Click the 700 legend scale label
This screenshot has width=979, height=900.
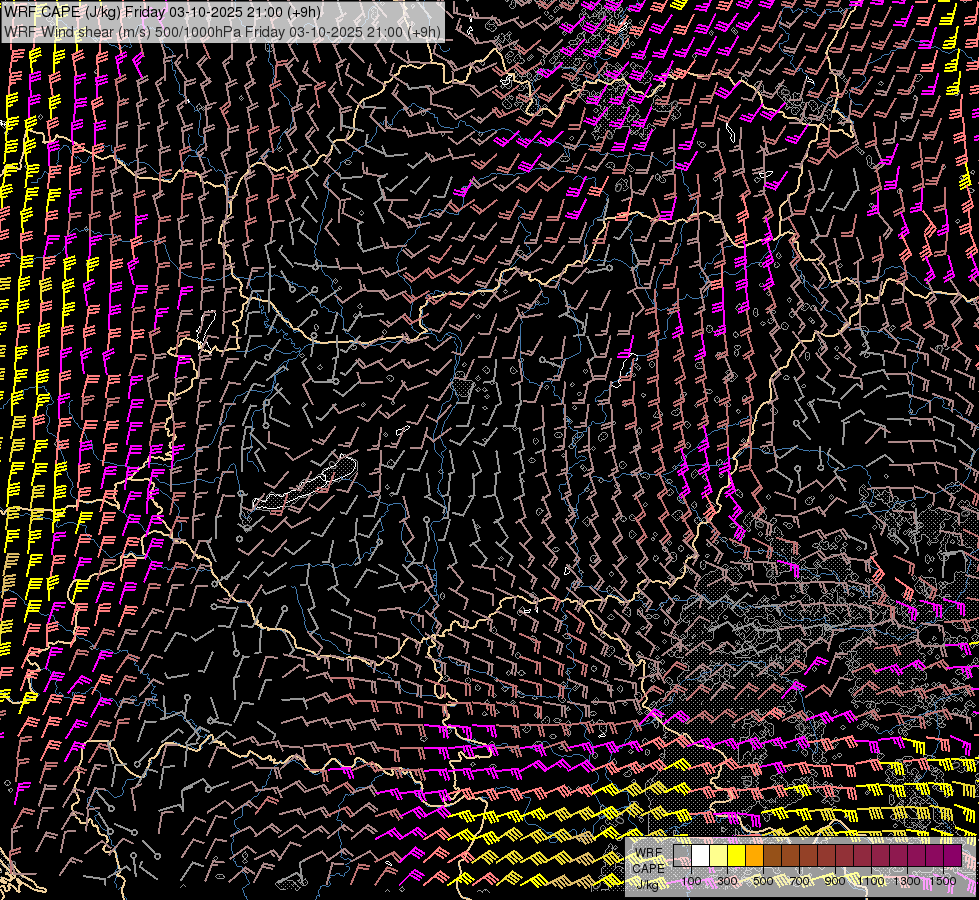[x=799, y=881]
